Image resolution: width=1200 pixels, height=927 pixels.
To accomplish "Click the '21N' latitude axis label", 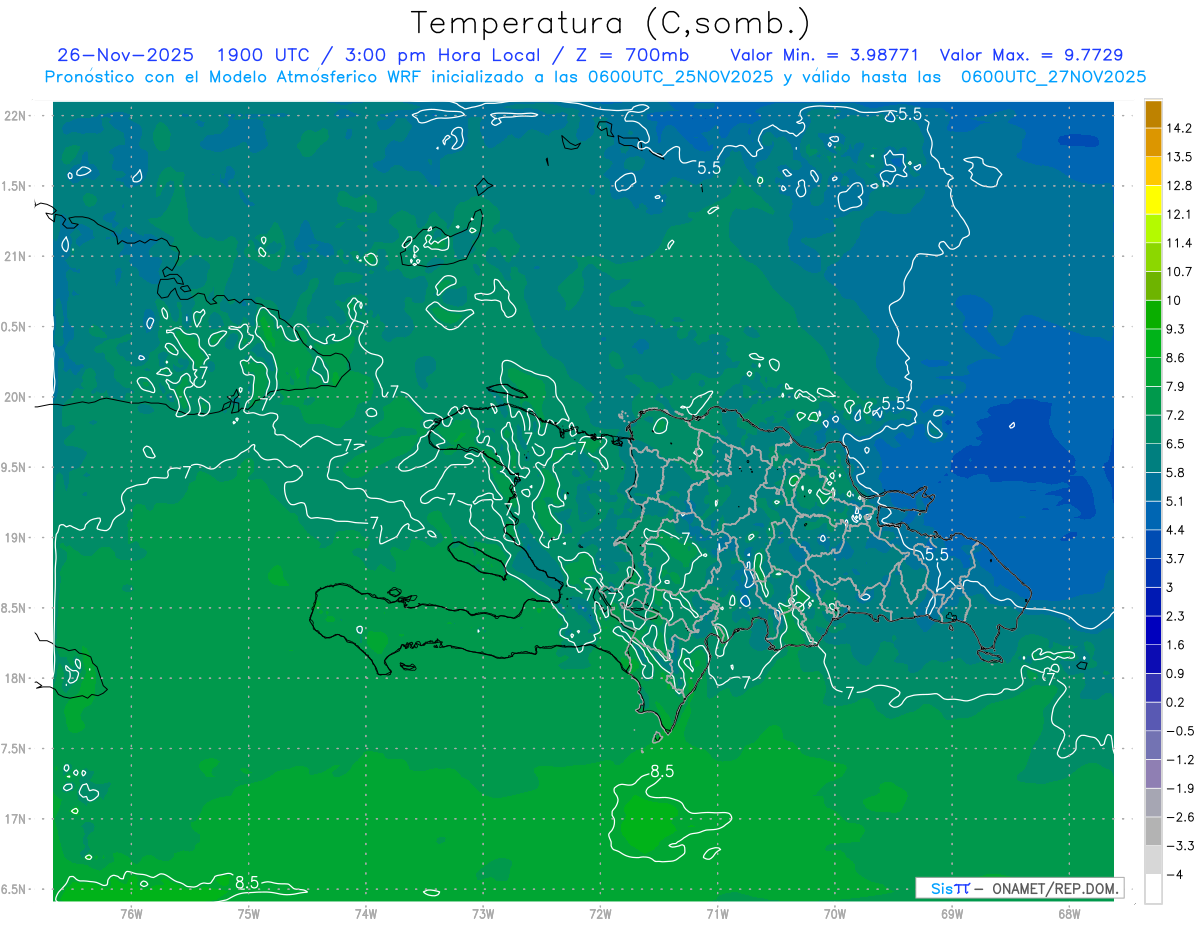I will point(15,256).
